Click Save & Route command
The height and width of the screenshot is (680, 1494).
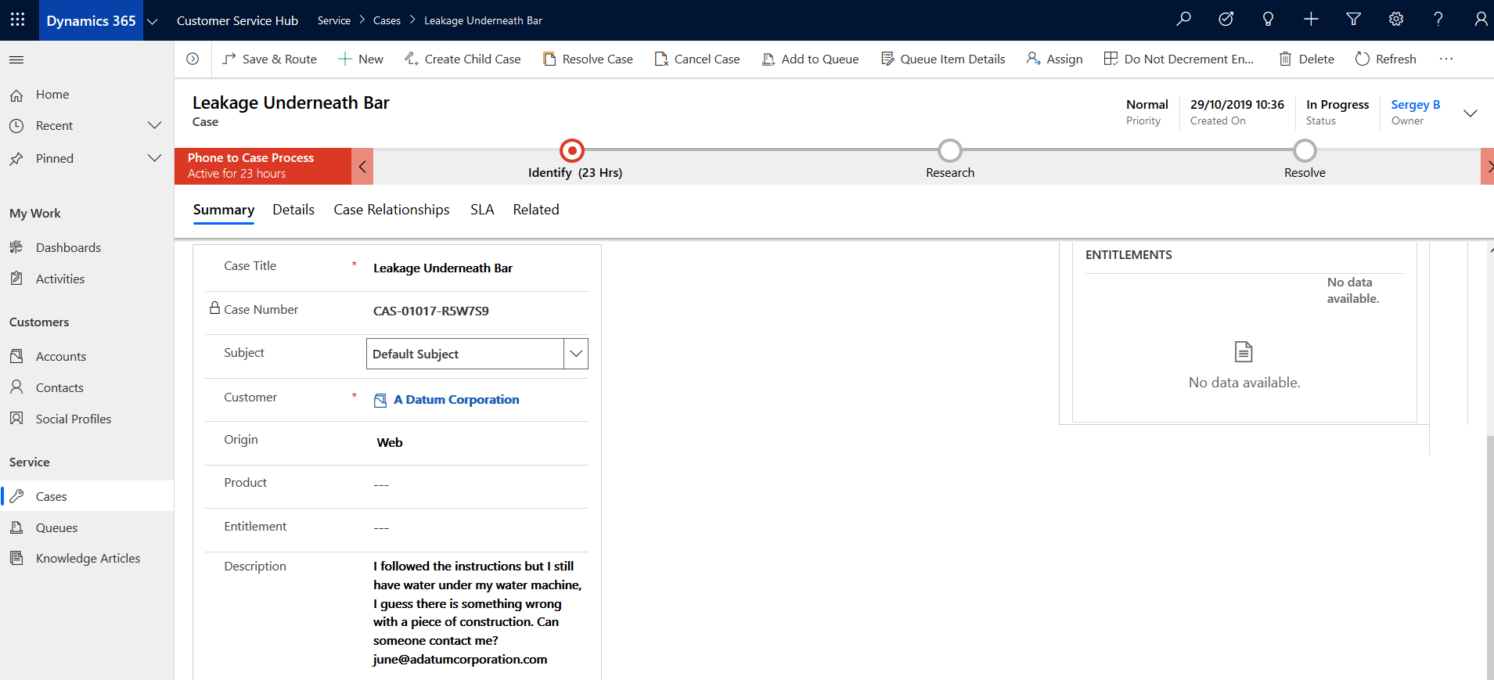click(x=269, y=59)
